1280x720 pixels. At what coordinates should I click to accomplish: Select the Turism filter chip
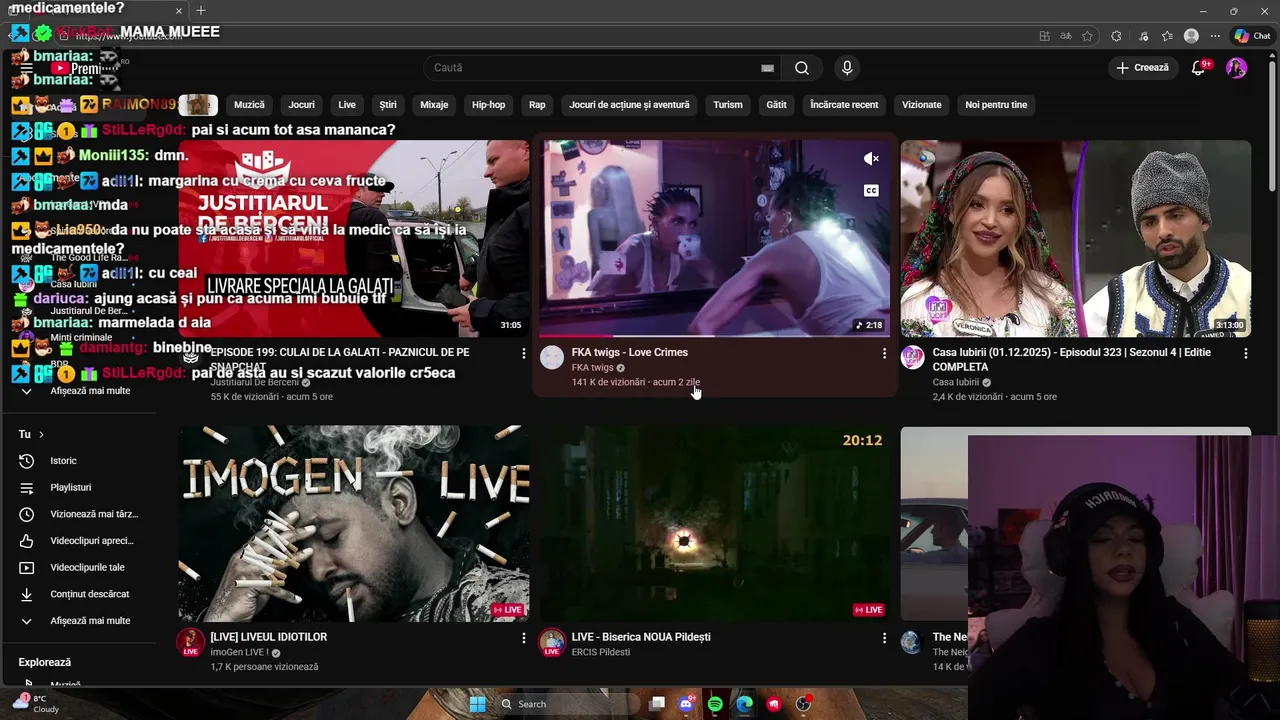pyautogui.click(x=728, y=105)
